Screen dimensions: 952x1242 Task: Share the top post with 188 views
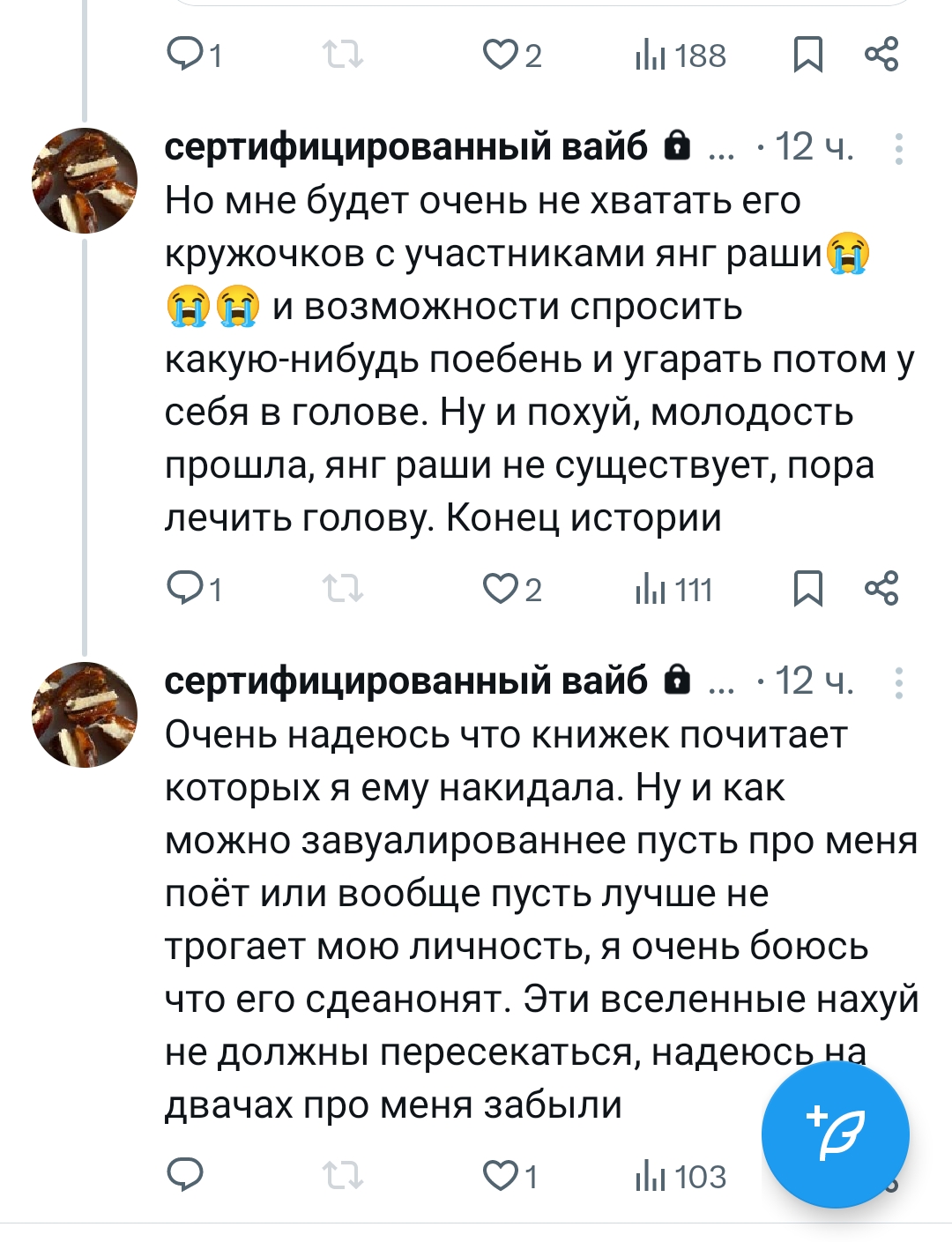(x=881, y=55)
